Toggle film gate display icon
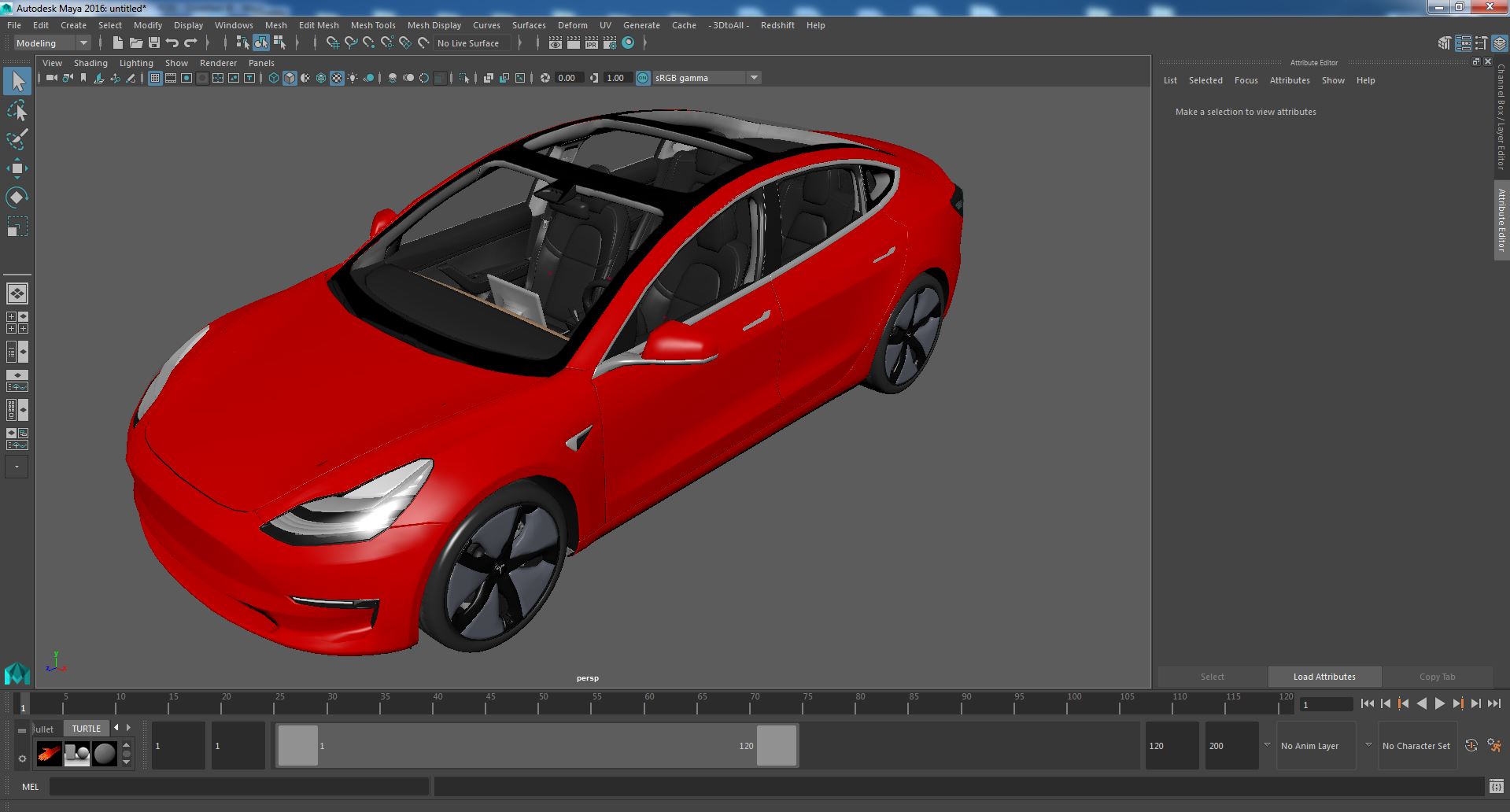This screenshot has width=1510, height=812. click(171, 78)
